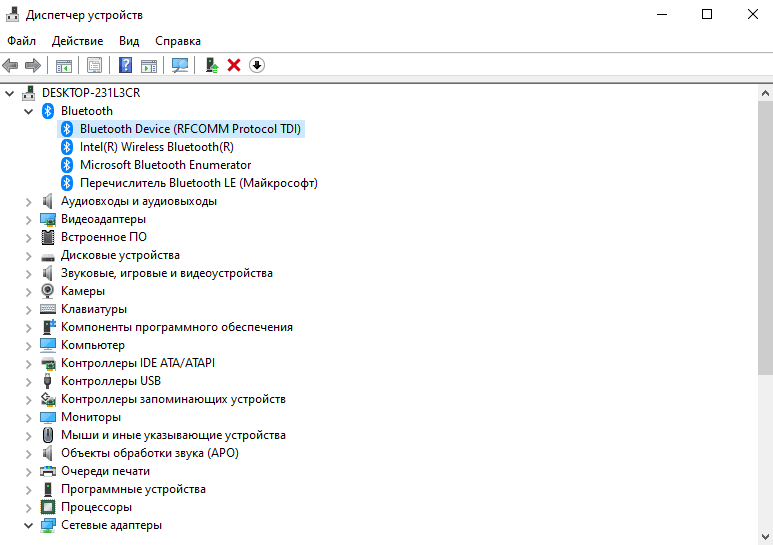Image resolution: width=773 pixels, height=545 pixels.
Task: Toggle the action pane toolbar icon
Action: tap(149, 65)
